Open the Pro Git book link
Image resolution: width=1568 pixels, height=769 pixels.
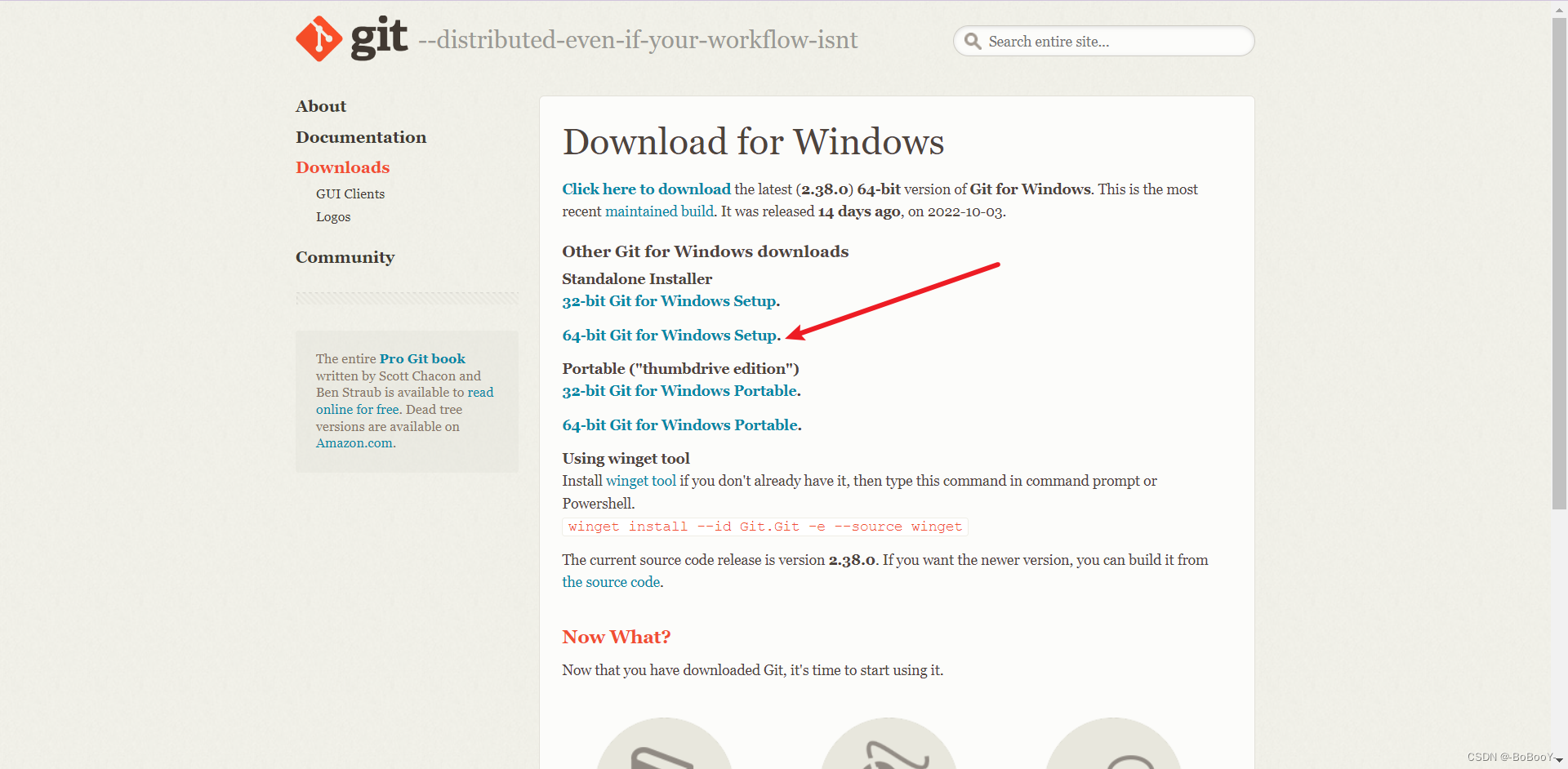[422, 358]
